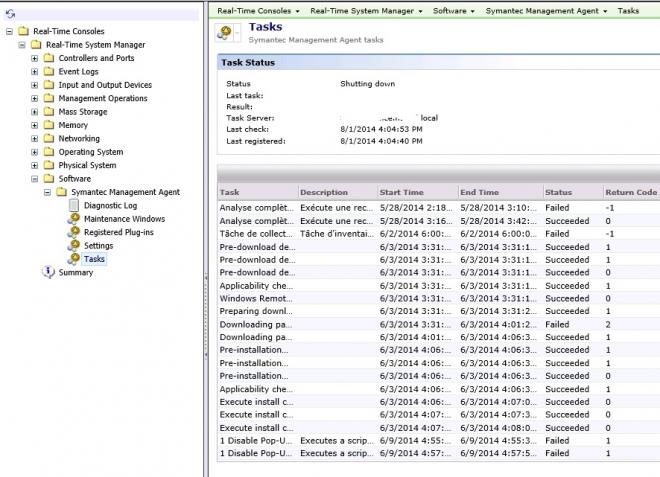The width and height of the screenshot is (660, 477).
Task: Sort by the Return Code column header
Action: click(x=631, y=192)
